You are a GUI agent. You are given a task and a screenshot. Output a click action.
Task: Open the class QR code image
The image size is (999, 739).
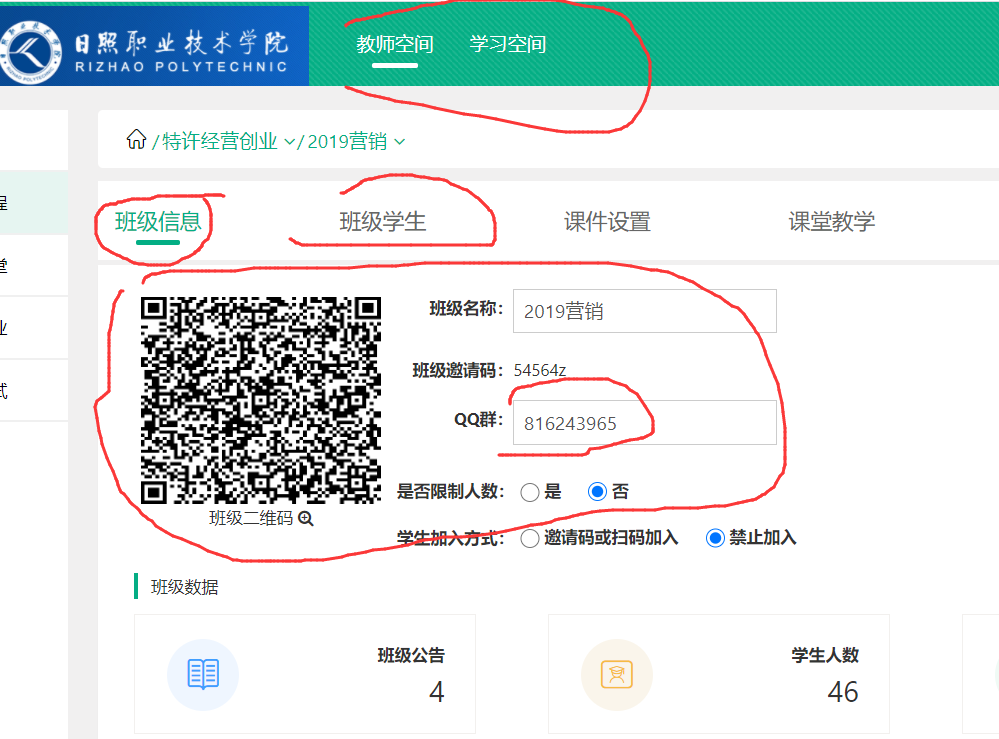(x=261, y=400)
